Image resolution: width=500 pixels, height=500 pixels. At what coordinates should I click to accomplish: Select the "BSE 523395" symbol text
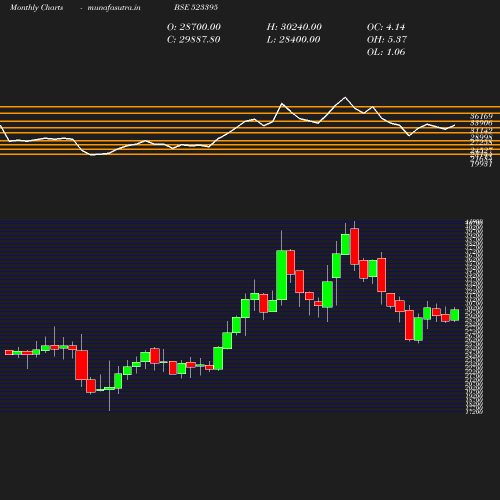pyautogui.click(x=196, y=7)
